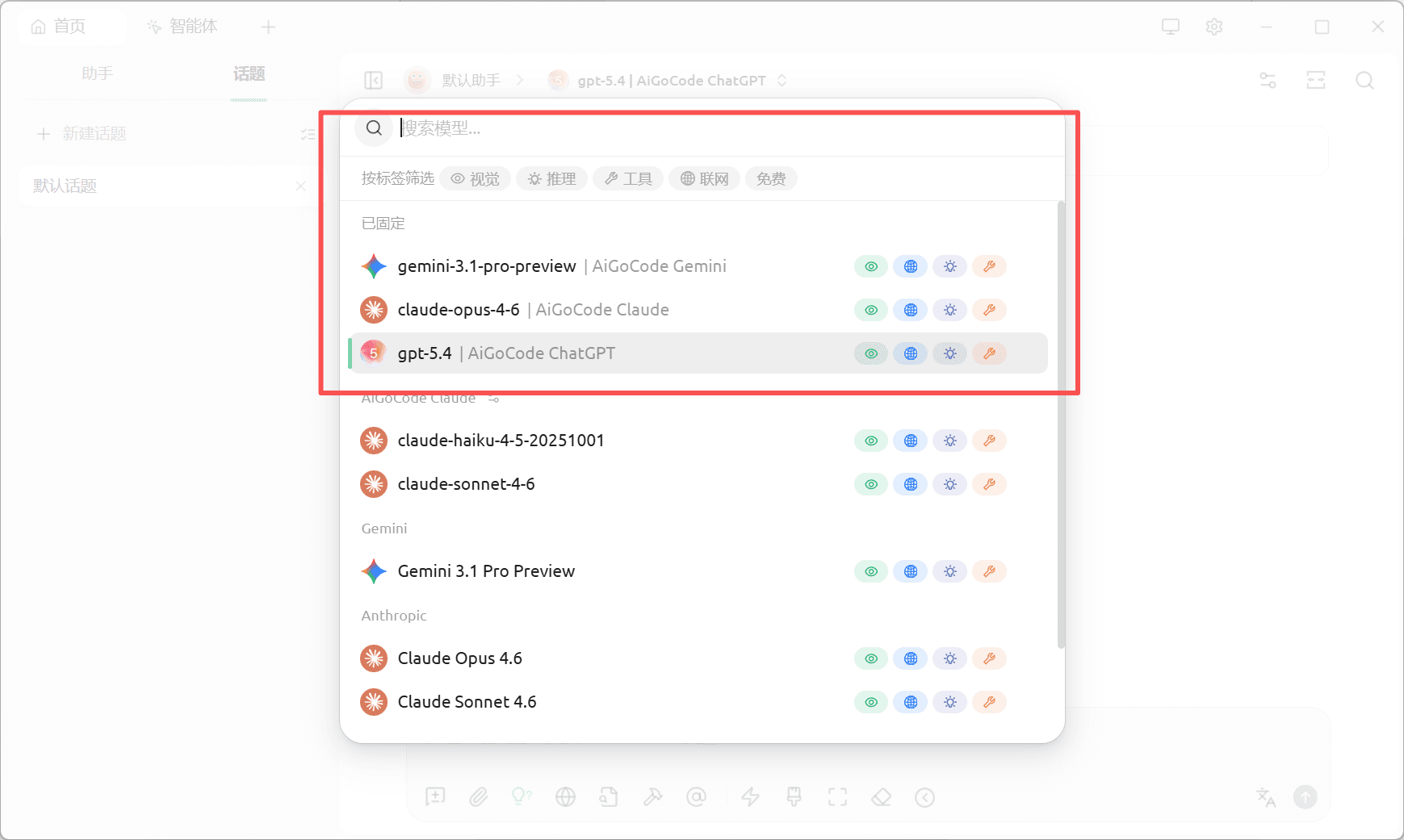Expand the input box with the fullscreen icon
The image size is (1404, 840).
pyautogui.click(x=838, y=797)
